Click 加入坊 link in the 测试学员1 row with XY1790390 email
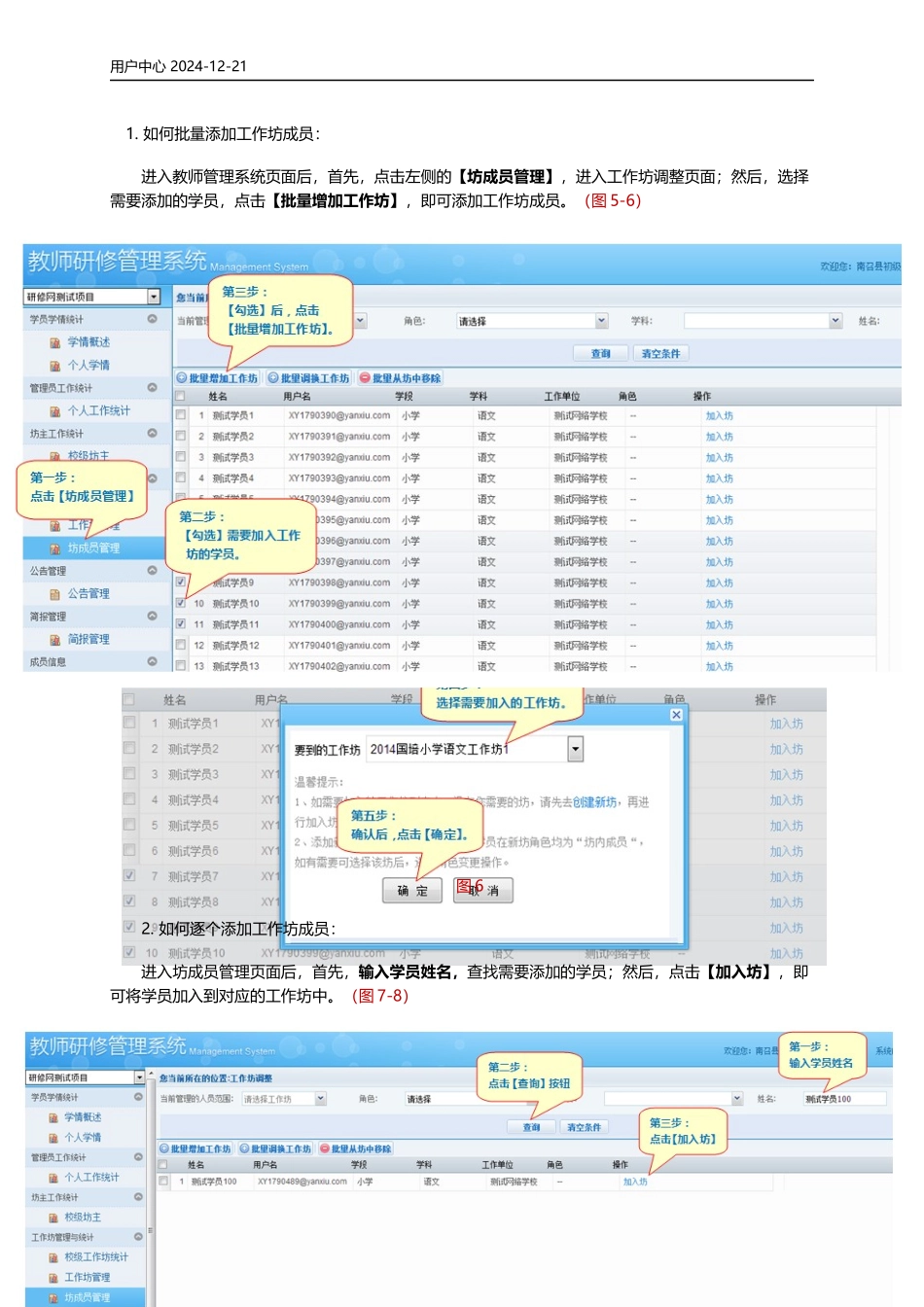Screen dimensions: 924x1307 click(719, 415)
